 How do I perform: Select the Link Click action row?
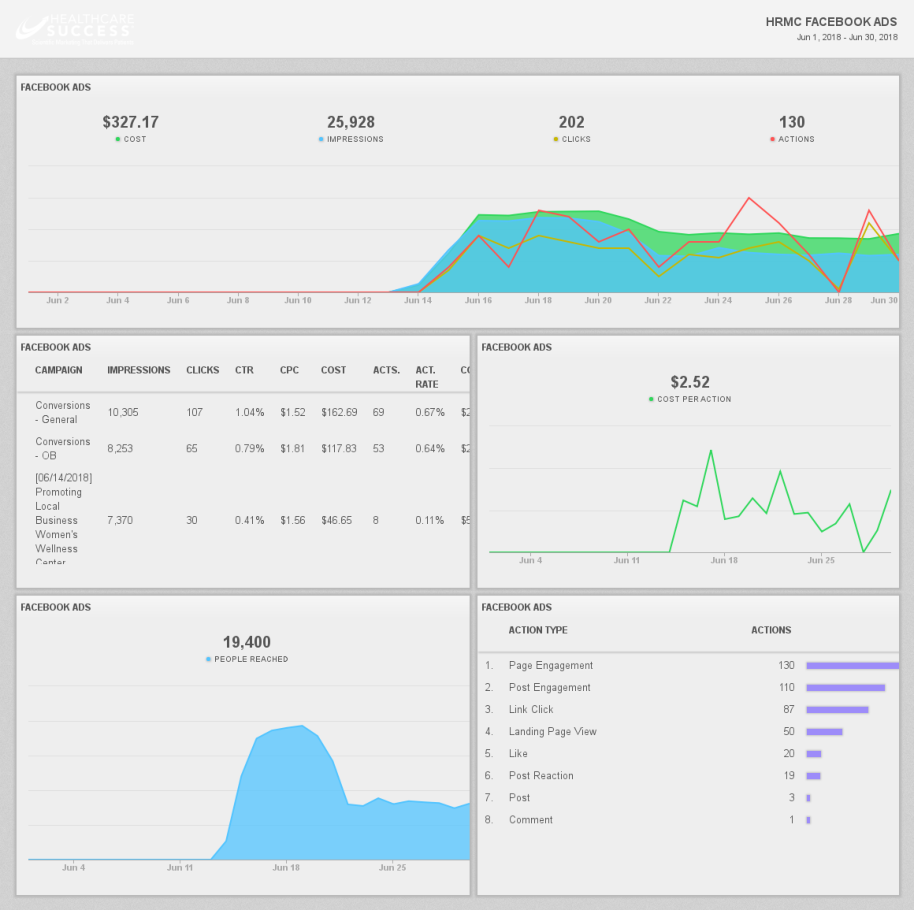pos(688,710)
